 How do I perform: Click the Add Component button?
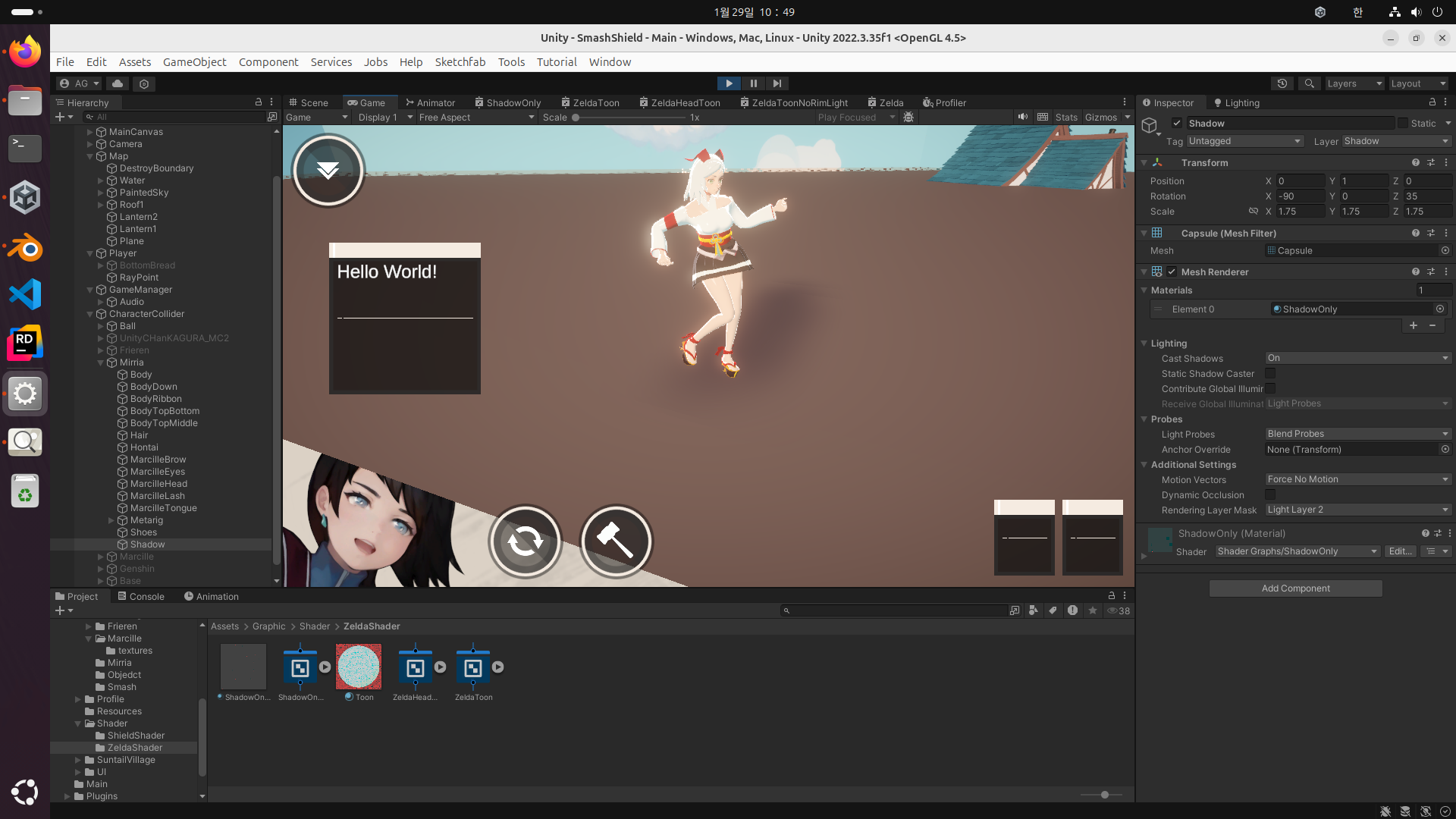click(1295, 588)
